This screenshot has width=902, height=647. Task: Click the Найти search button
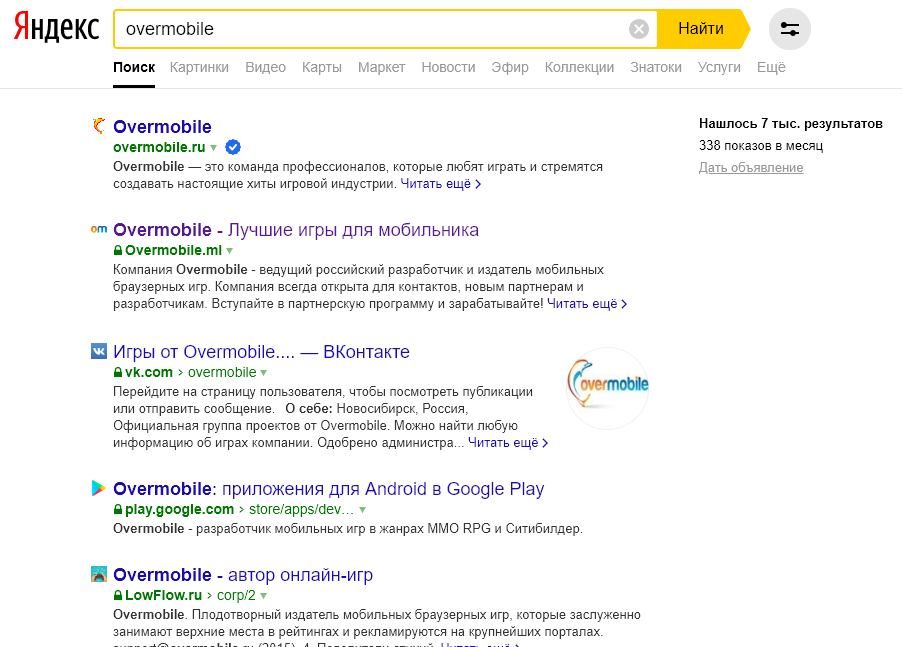(701, 29)
